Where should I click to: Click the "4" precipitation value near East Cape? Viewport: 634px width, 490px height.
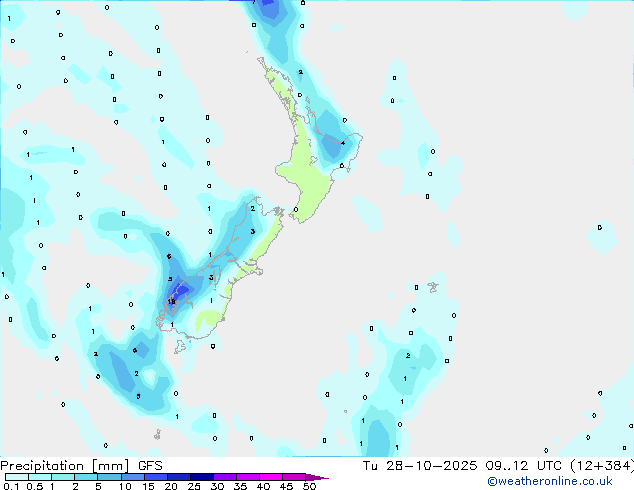click(x=343, y=143)
